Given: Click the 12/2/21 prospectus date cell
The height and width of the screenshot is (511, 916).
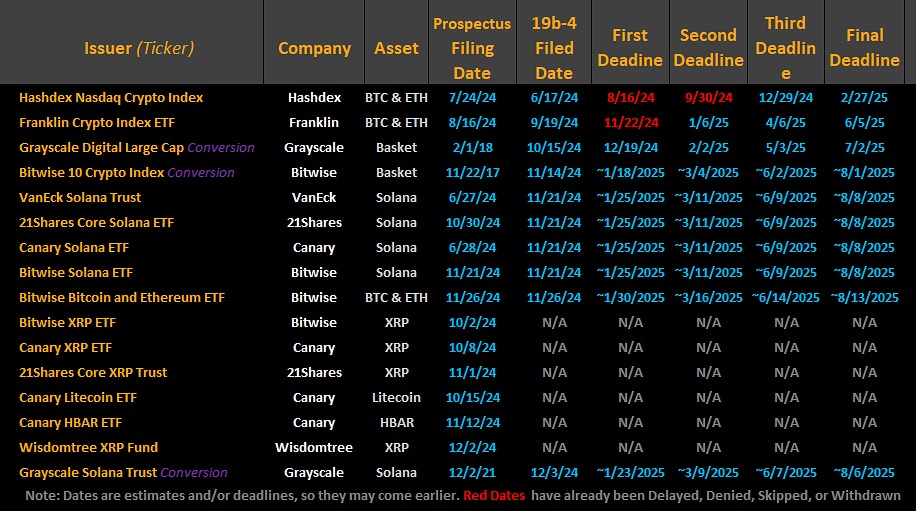Looking at the screenshot, I should click(x=472, y=472).
